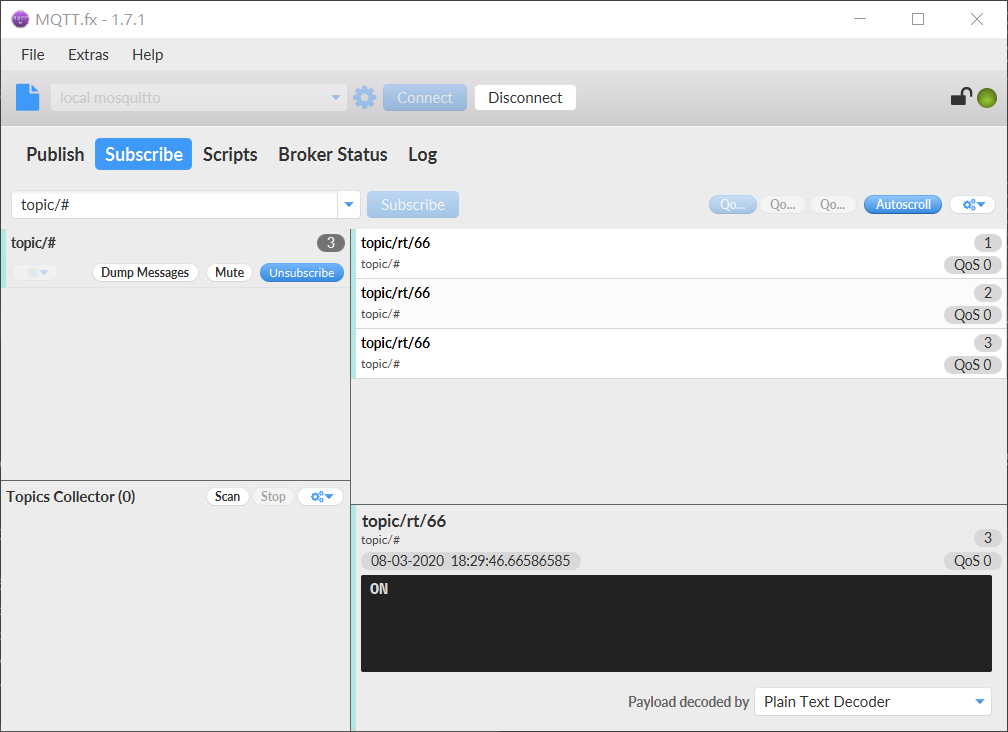Select message 1 of topic/rt/66
Image resolution: width=1008 pixels, height=732 pixels.
pyautogui.click(x=679, y=254)
